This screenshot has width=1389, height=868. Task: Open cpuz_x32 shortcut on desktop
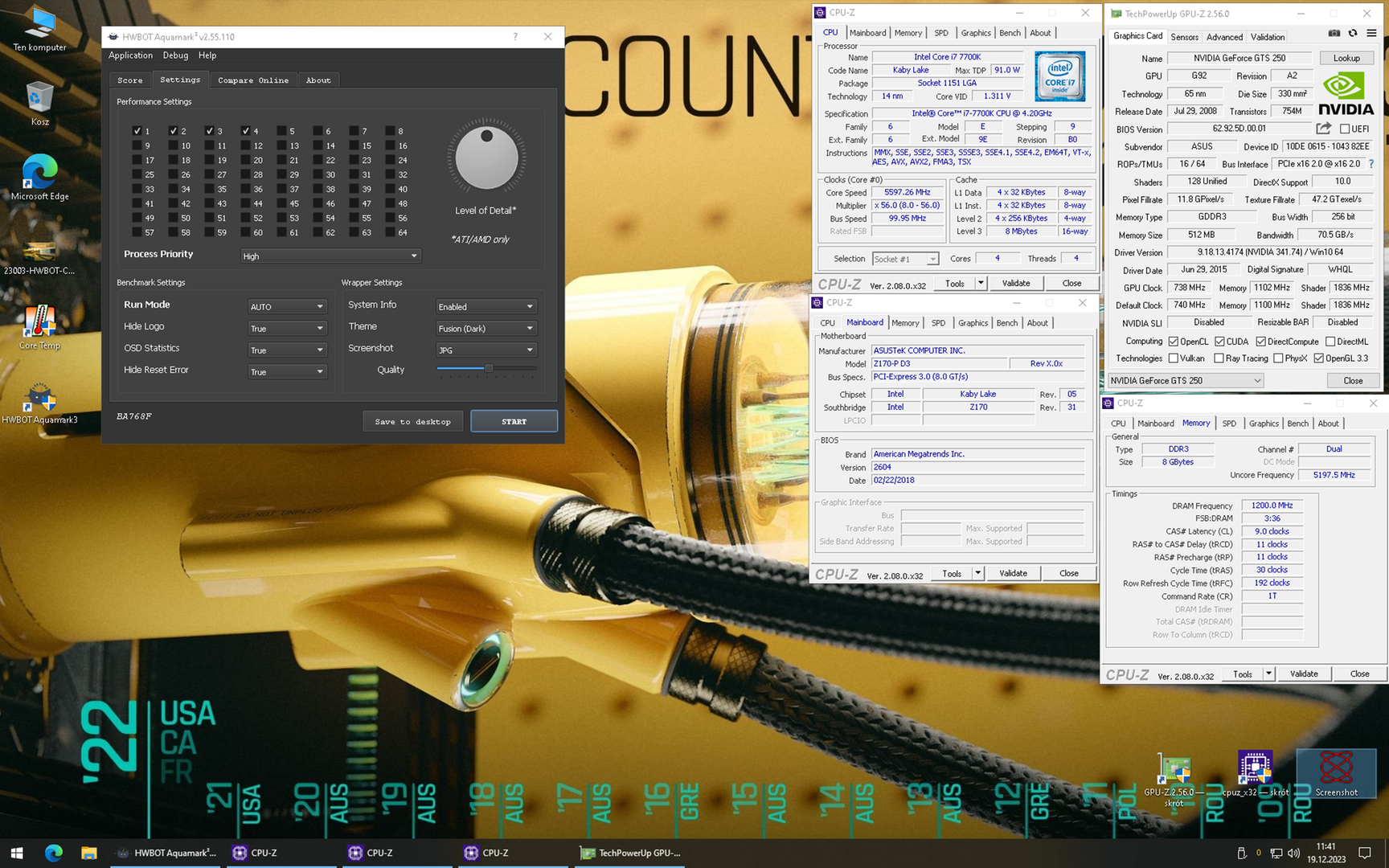[x=1255, y=774]
